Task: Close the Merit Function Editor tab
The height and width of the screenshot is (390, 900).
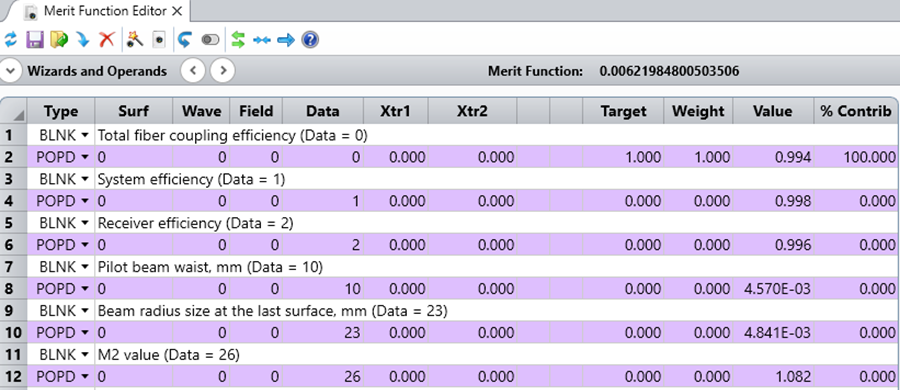Action: pyautogui.click(x=177, y=11)
